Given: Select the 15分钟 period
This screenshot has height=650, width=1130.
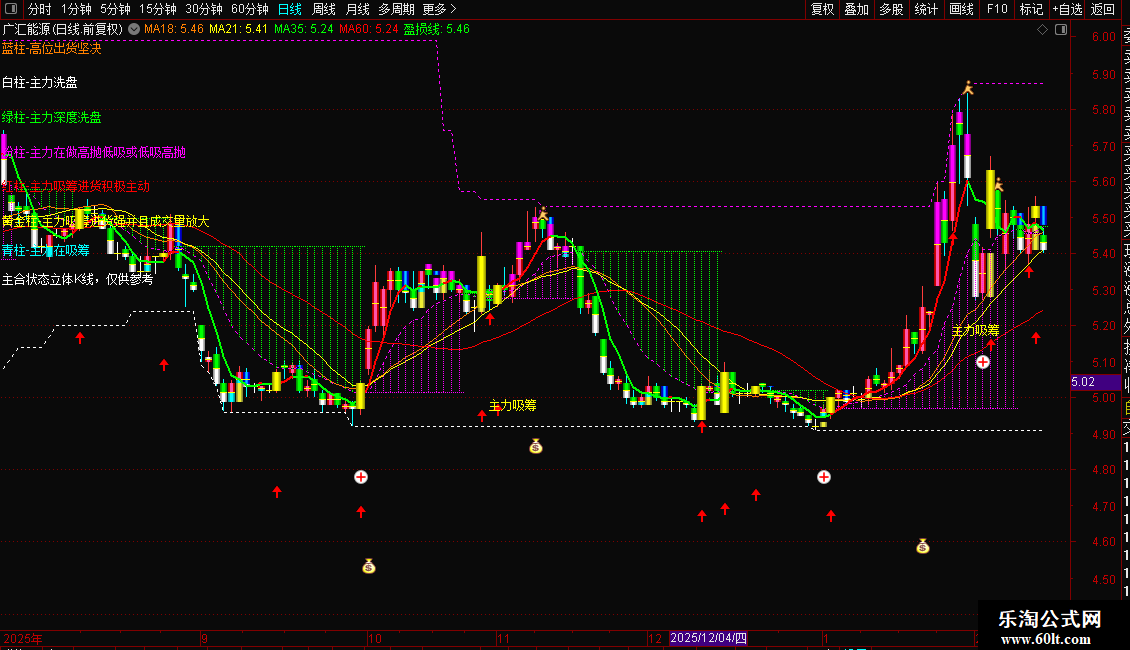Looking at the screenshot, I should [158, 9].
